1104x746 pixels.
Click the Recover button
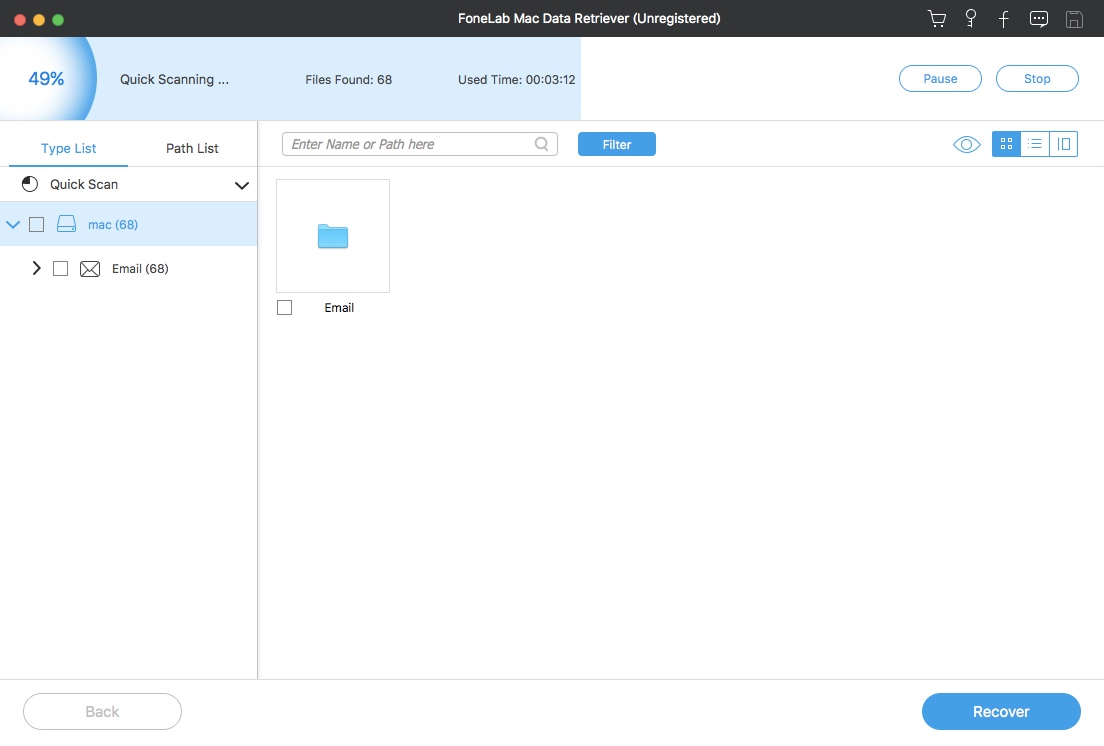pos(1001,712)
